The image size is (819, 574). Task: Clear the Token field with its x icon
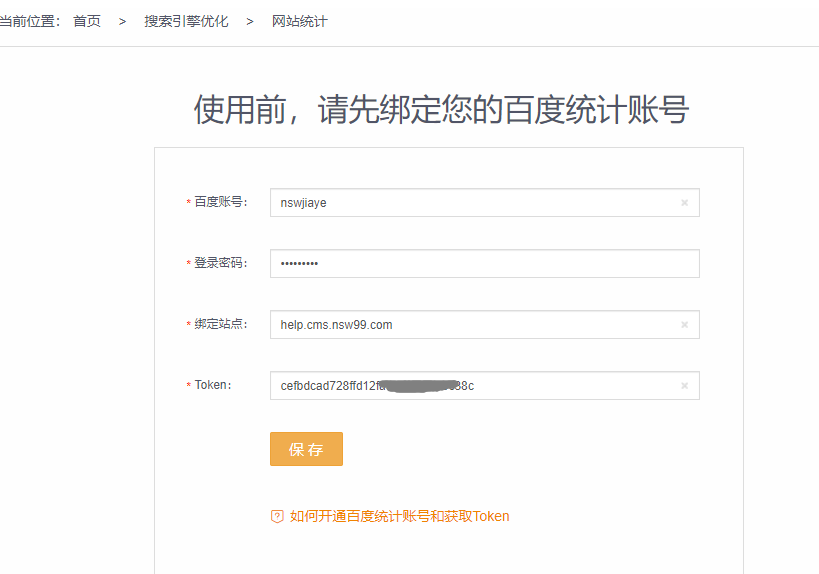[x=684, y=386]
